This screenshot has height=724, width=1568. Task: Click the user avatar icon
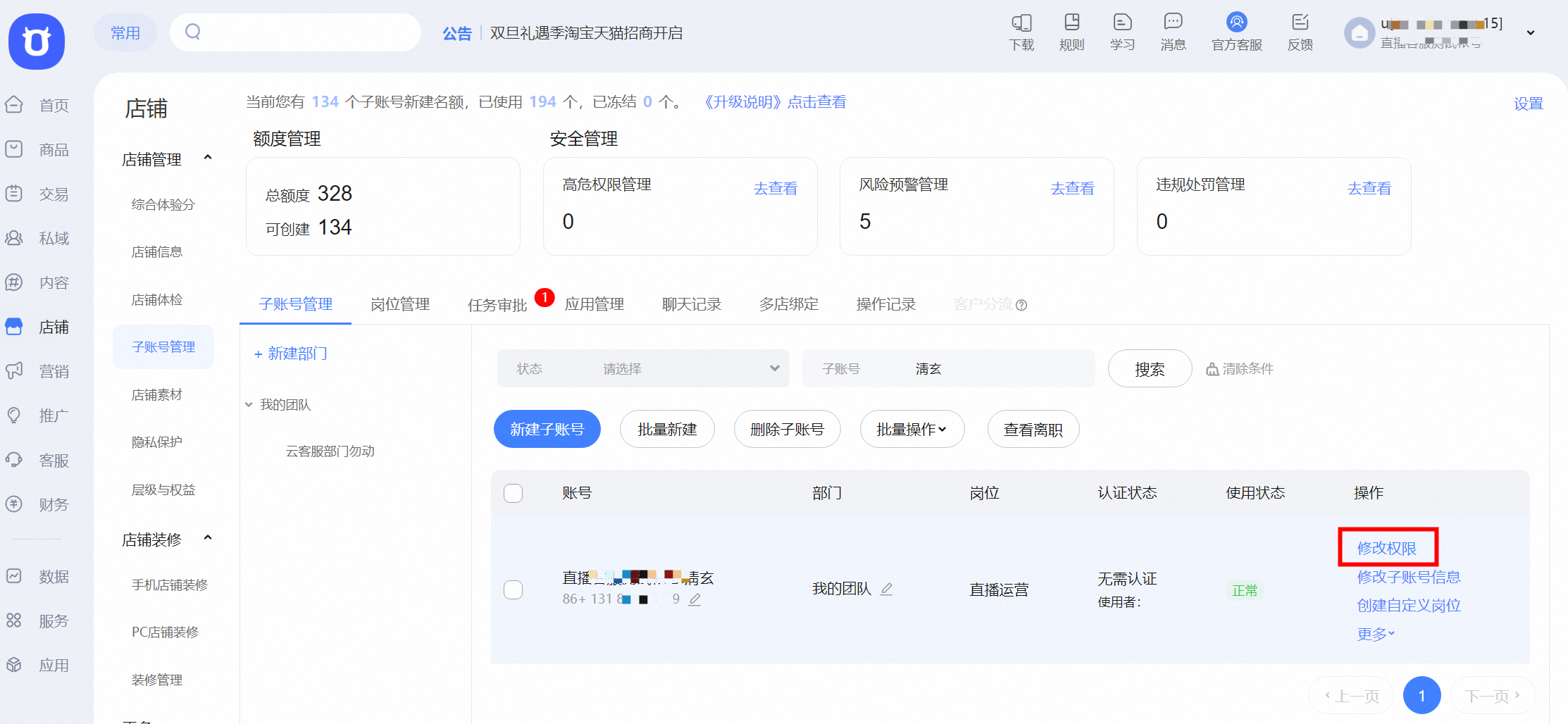coord(1359,33)
